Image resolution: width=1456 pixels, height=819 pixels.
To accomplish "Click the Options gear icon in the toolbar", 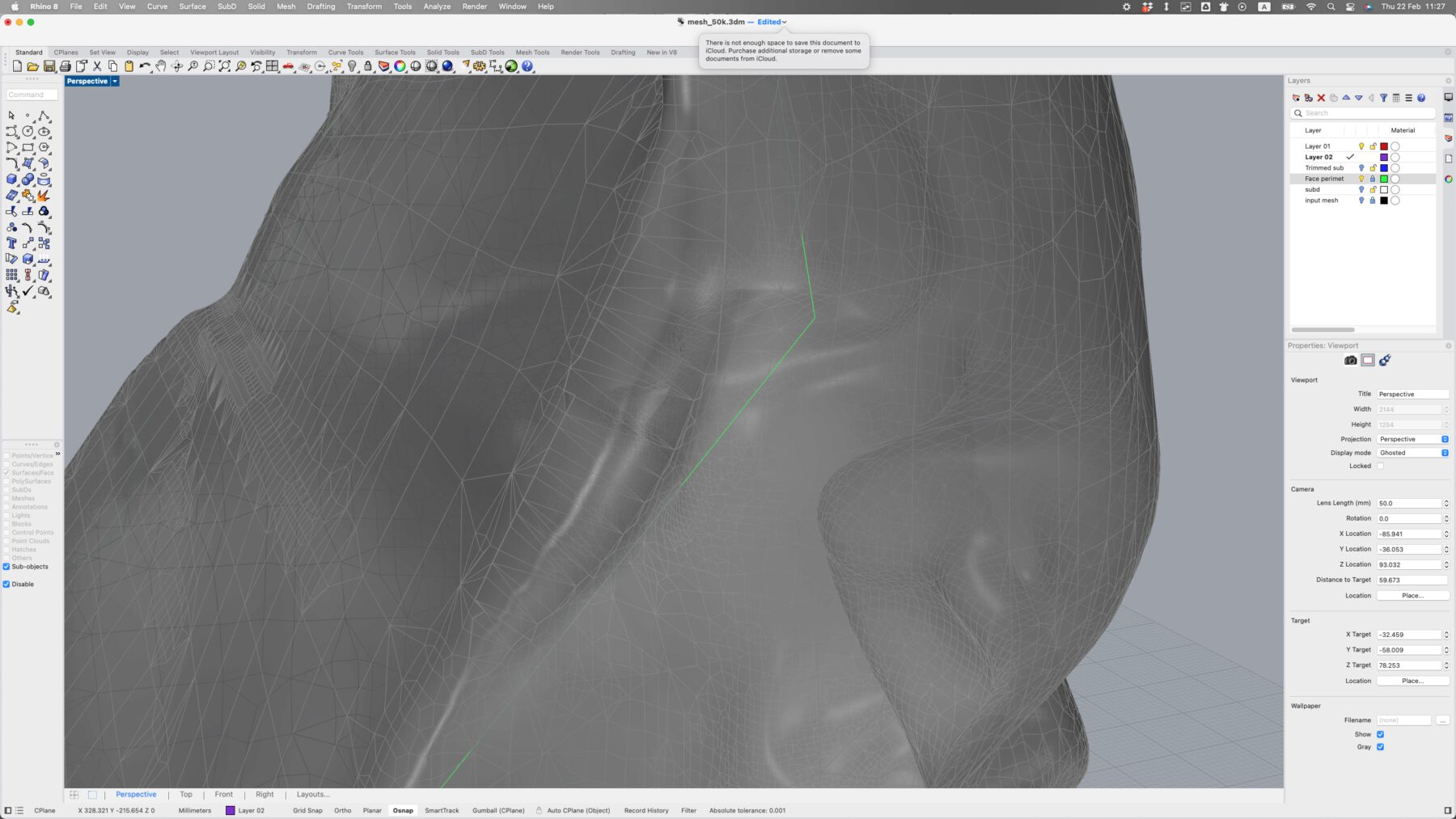I will point(480,66).
